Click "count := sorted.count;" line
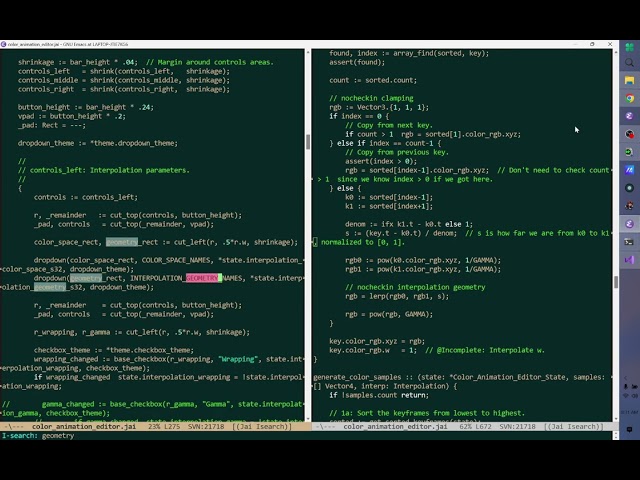The height and width of the screenshot is (480, 640). click(373, 80)
